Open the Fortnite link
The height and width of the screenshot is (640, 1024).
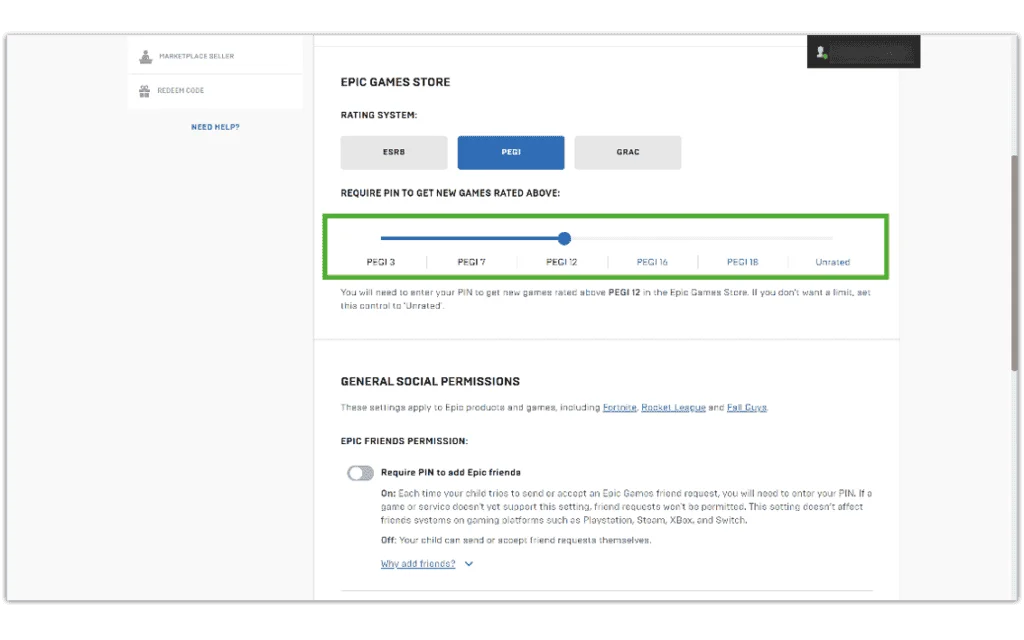[x=619, y=408]
